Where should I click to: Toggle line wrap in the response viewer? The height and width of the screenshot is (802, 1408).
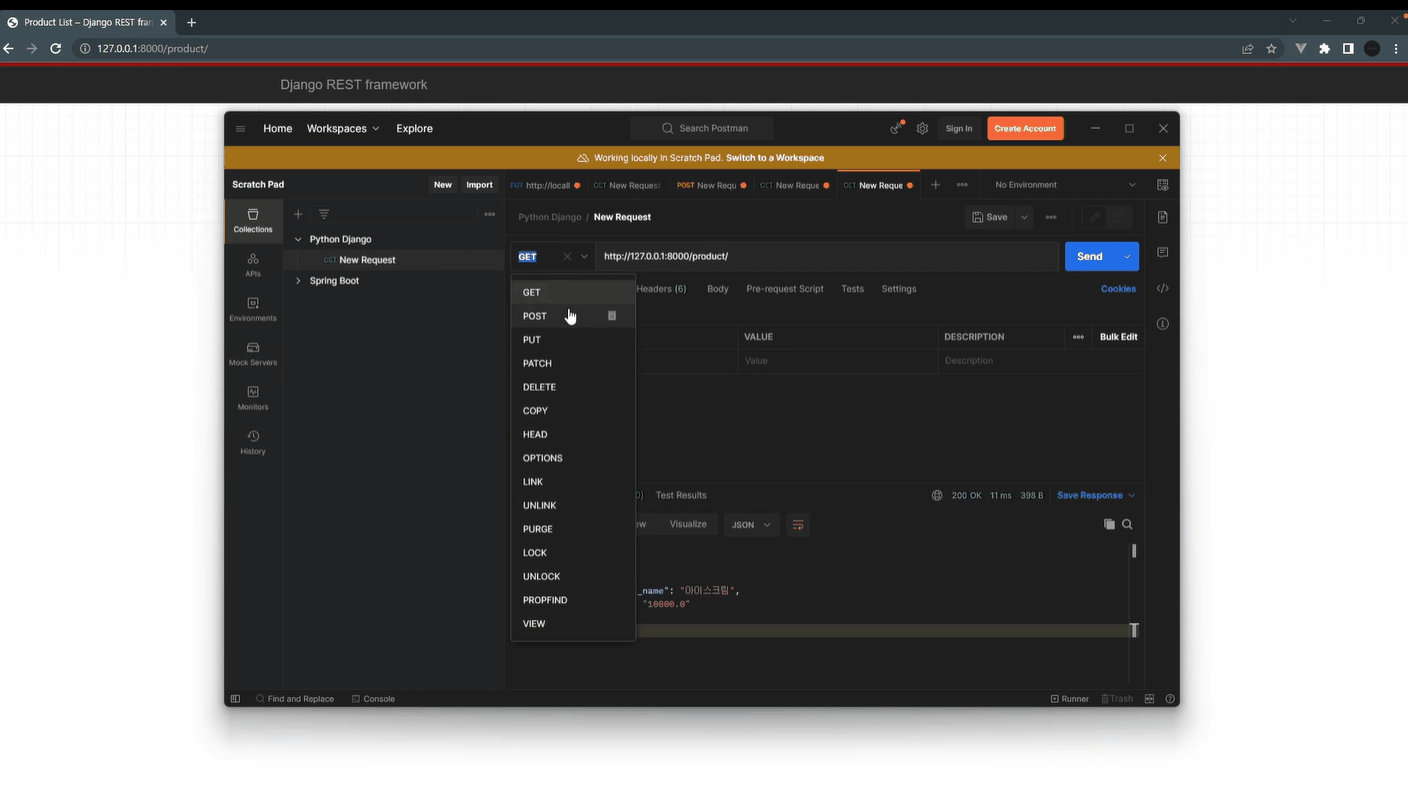point(798,525)
